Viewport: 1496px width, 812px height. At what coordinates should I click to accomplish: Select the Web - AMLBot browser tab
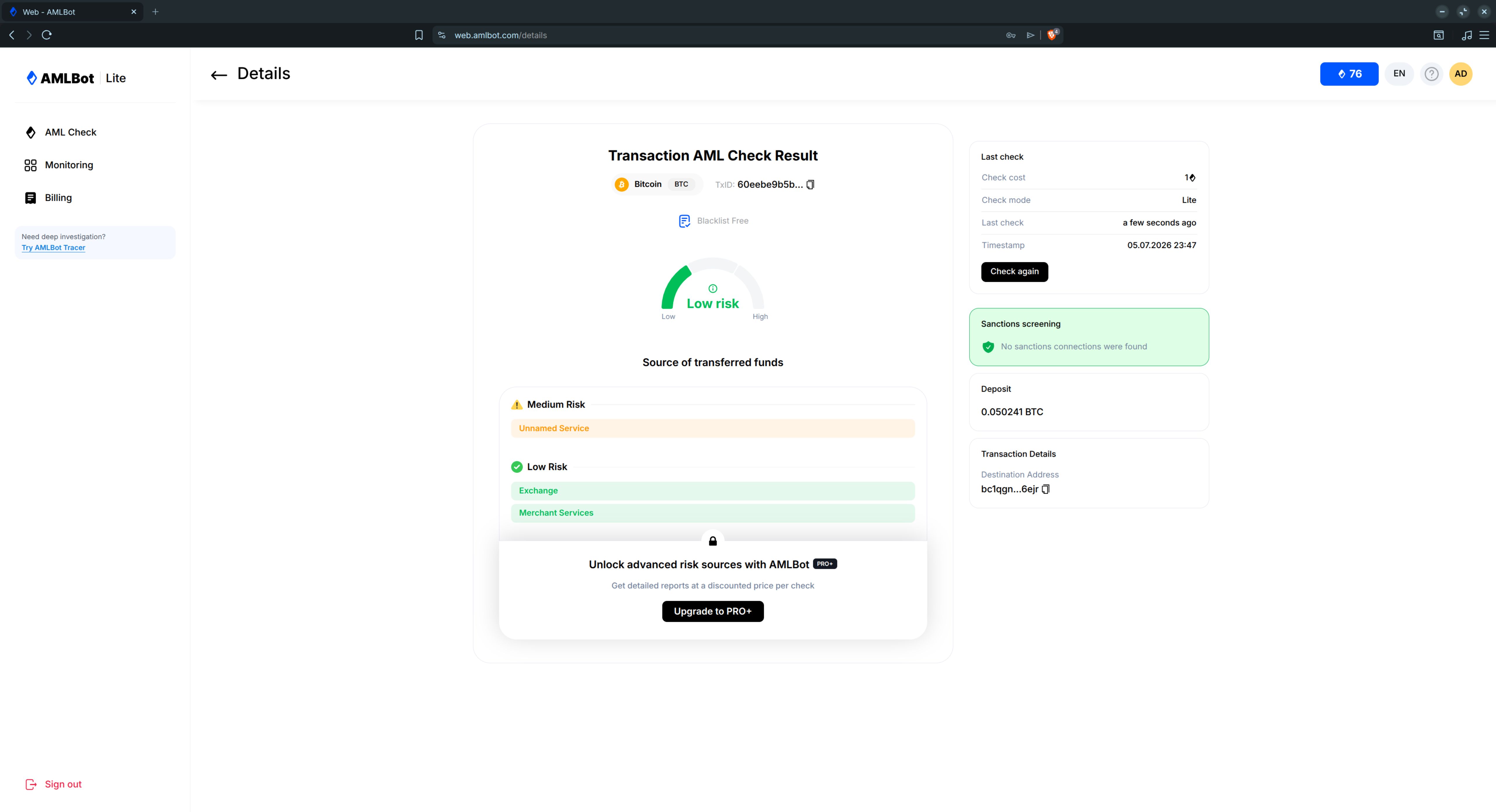click(x=72, y=12)
